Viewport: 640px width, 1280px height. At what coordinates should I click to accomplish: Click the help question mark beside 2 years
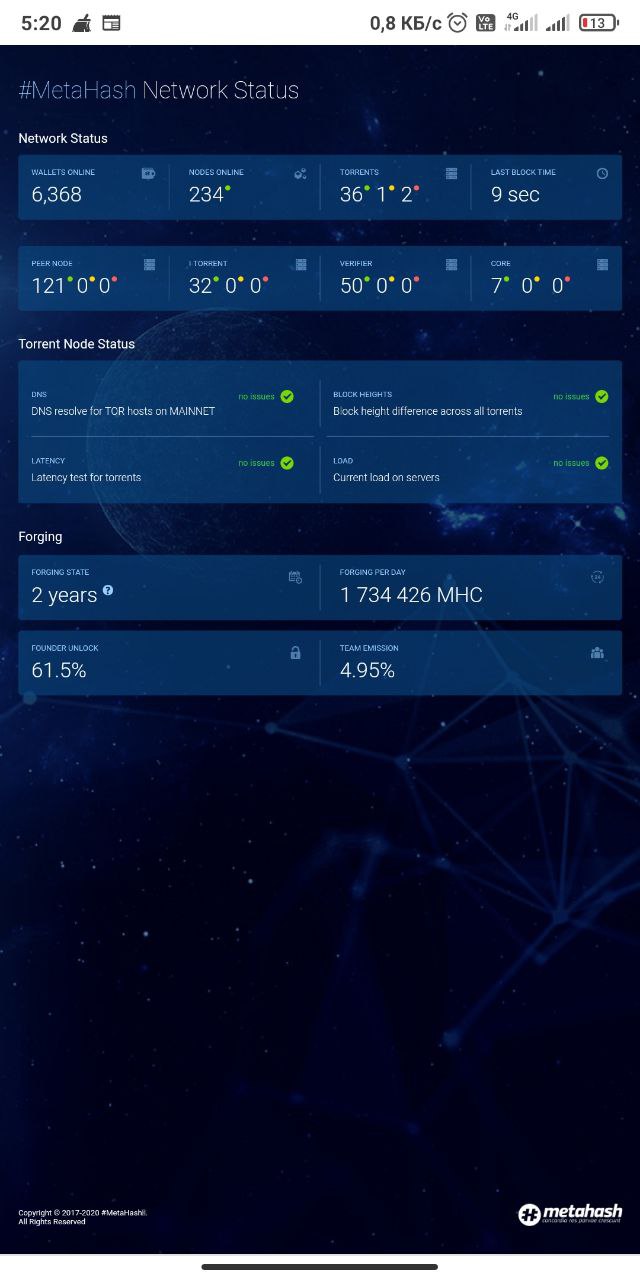(107, 590)
